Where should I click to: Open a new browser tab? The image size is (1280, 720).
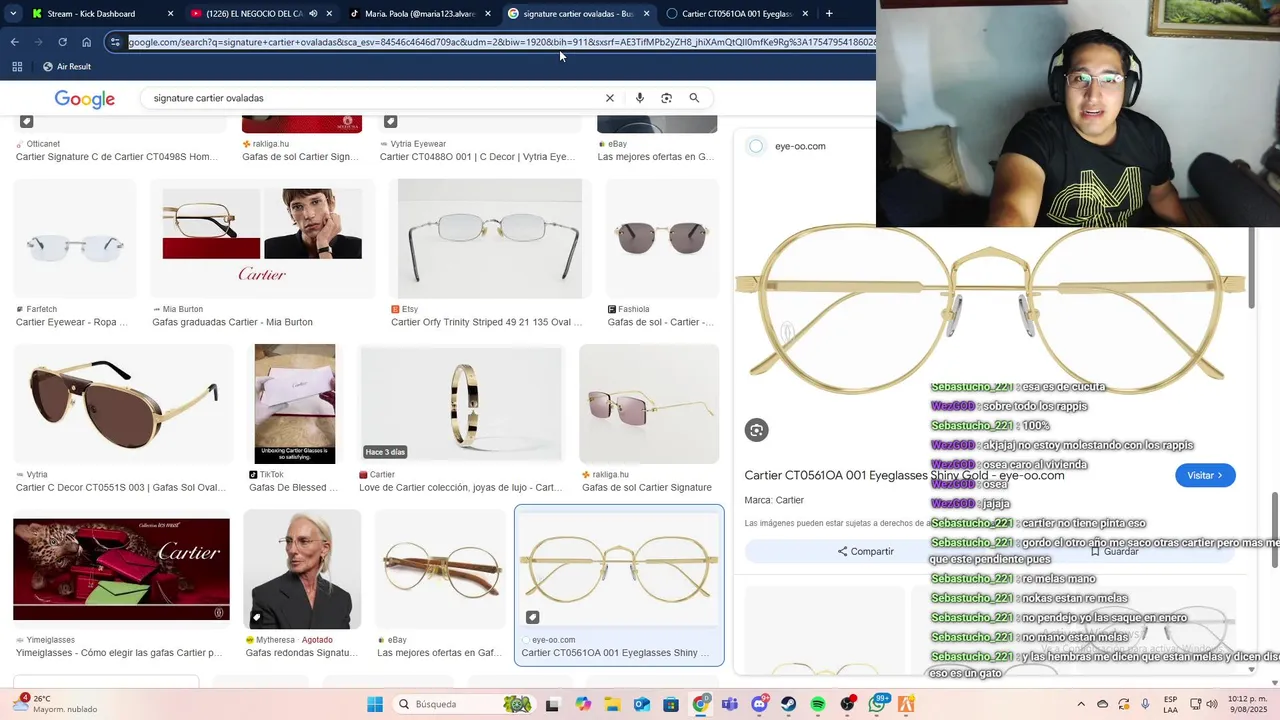[829, 13]
